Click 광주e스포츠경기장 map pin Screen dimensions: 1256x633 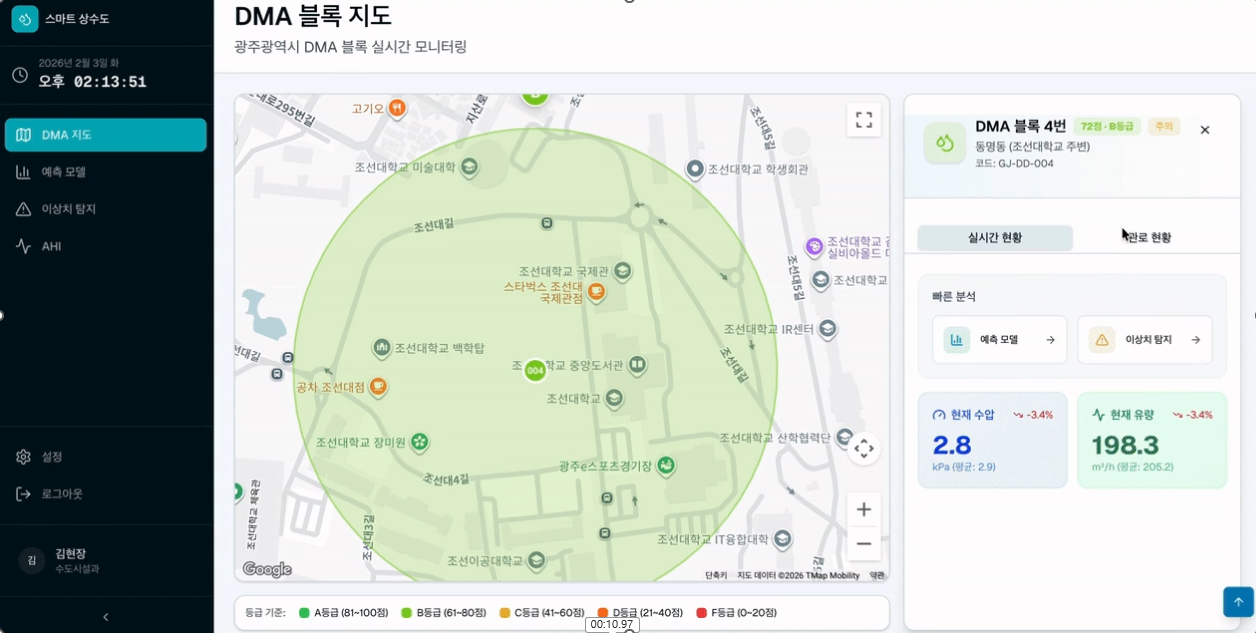pos(665,466)
